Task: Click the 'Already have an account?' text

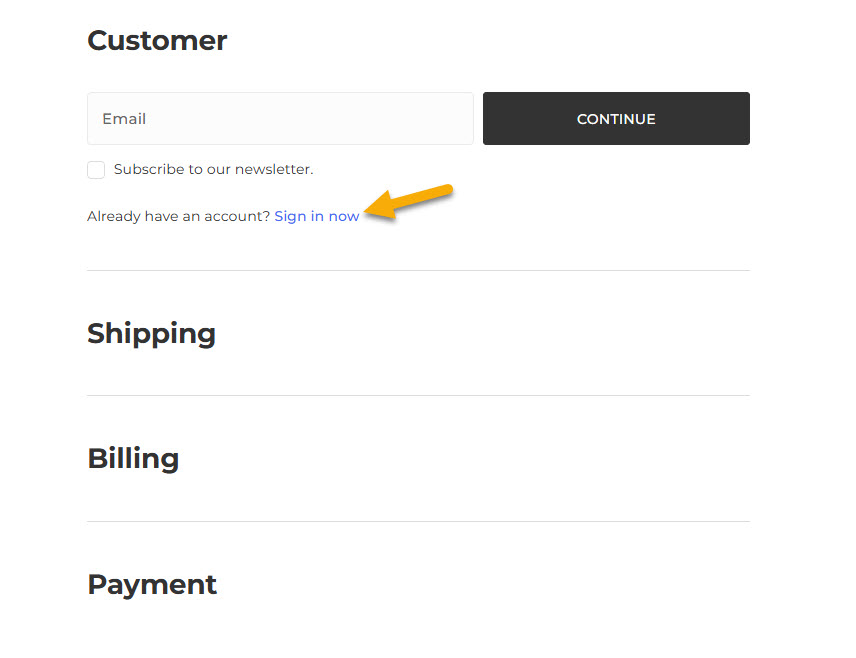Action: (178, 216)
